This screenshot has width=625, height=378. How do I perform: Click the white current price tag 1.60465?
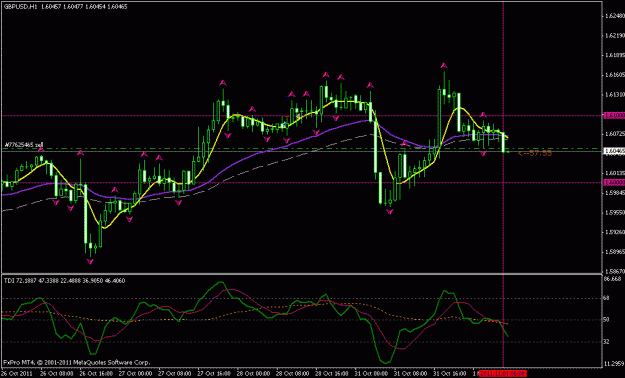pos(613,151)
